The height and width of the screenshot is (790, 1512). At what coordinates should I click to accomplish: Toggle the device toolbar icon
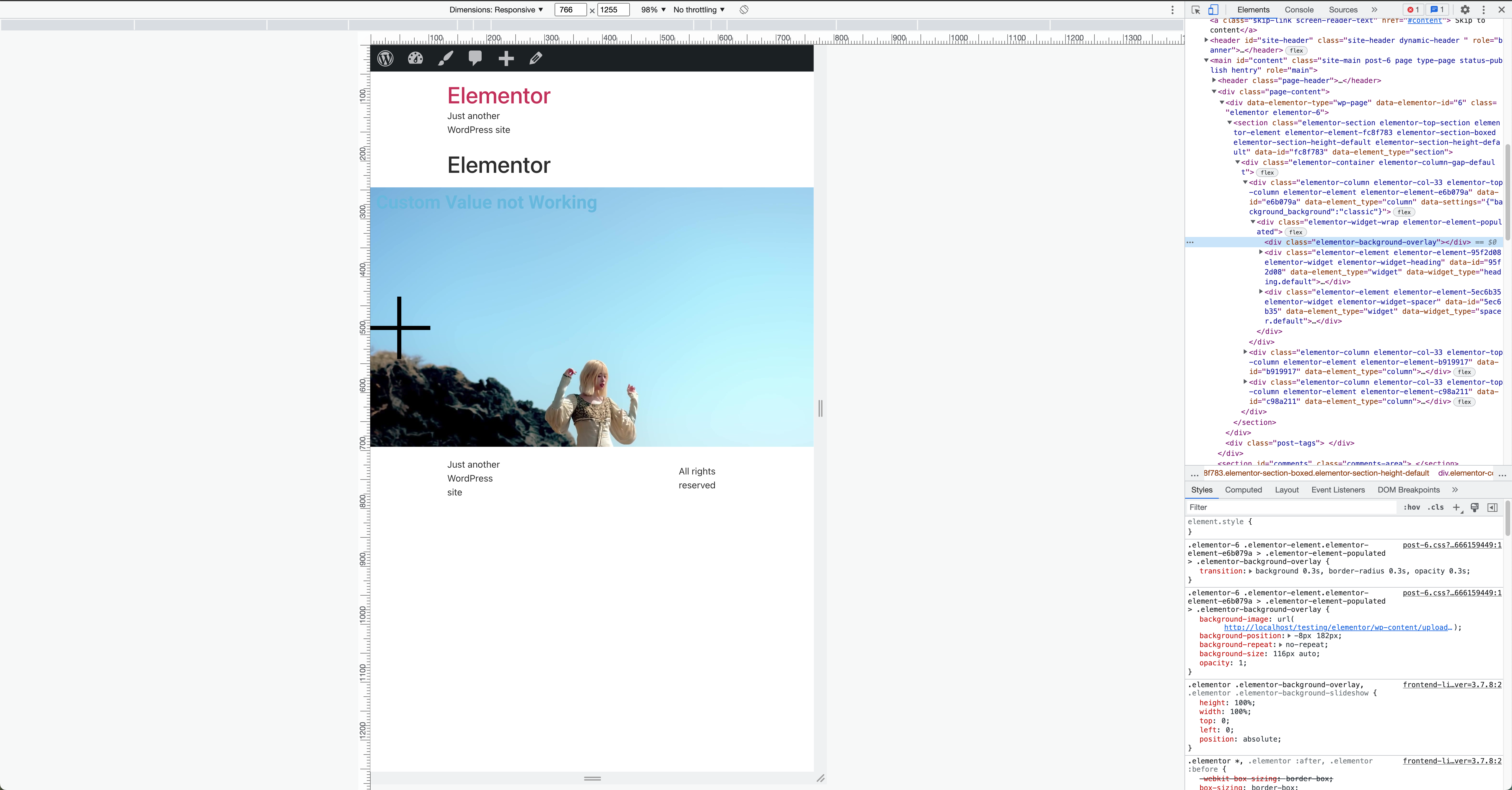pyautogui.click(x=1213, y=9)
